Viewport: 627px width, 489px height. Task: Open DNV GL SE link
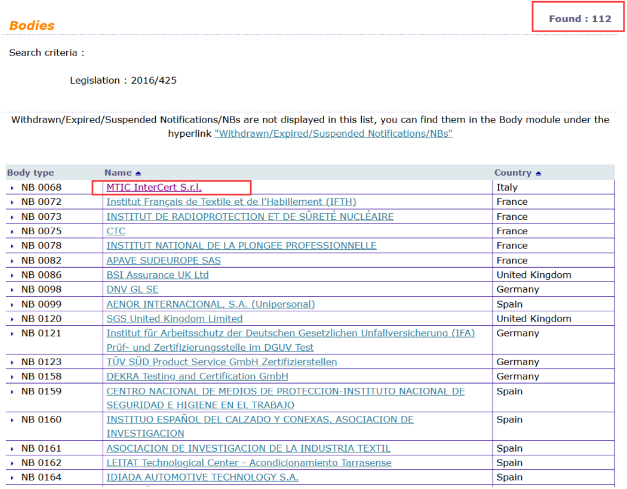132,289
